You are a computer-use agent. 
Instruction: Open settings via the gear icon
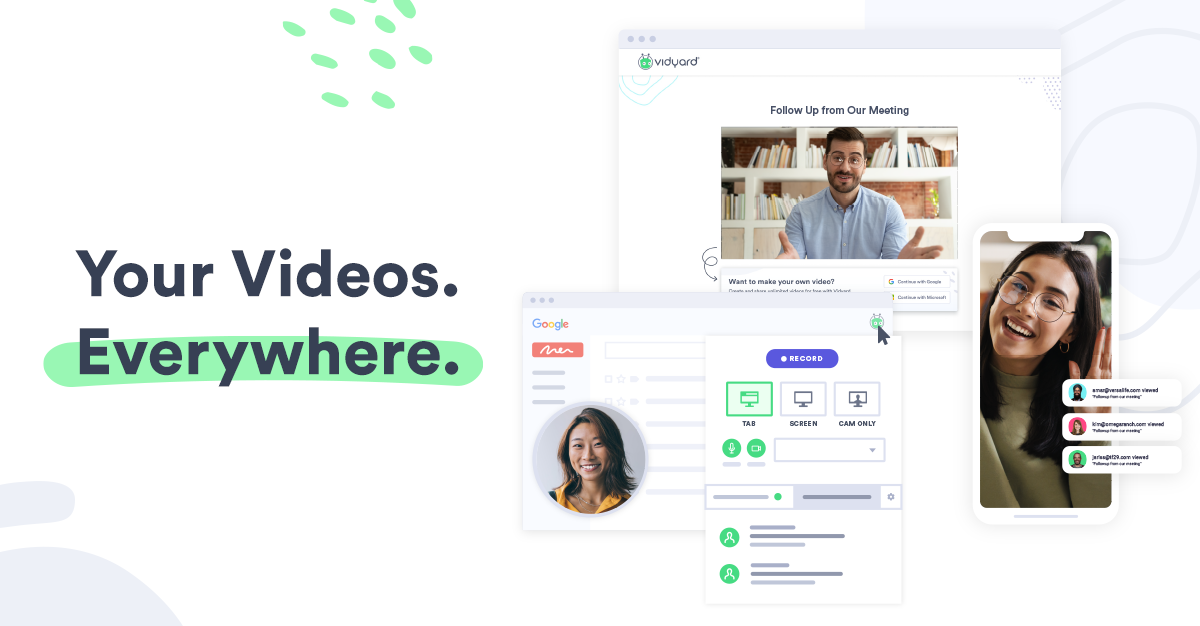click(890, 496)
